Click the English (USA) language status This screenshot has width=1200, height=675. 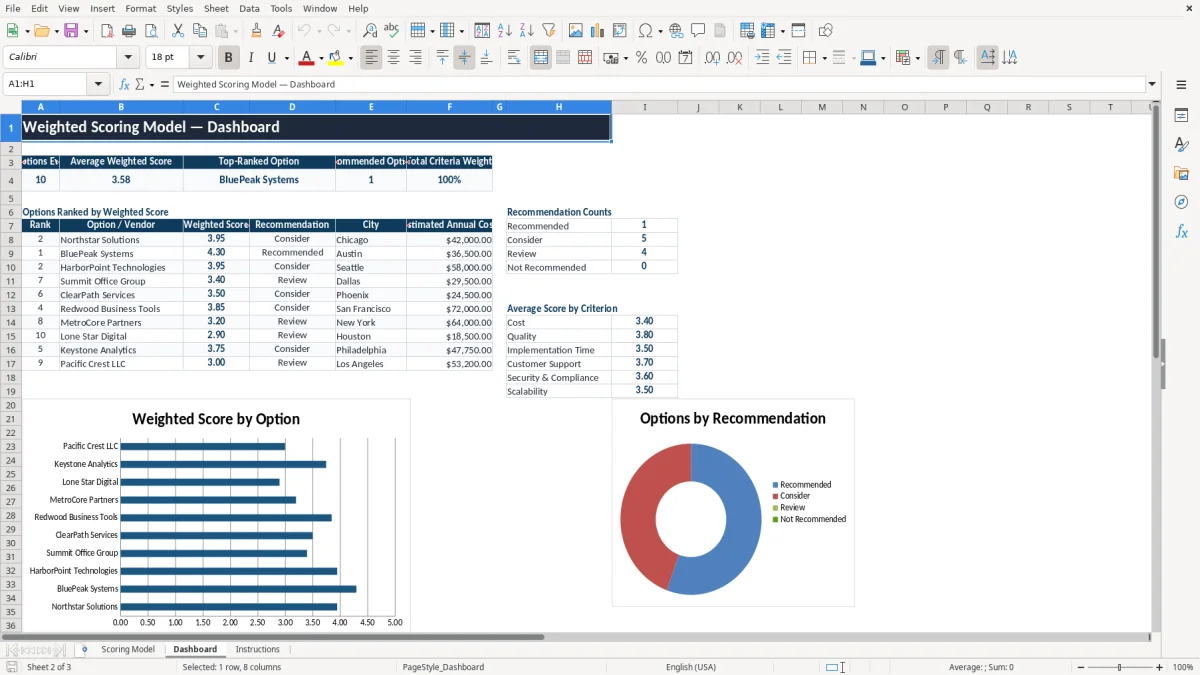691,667
